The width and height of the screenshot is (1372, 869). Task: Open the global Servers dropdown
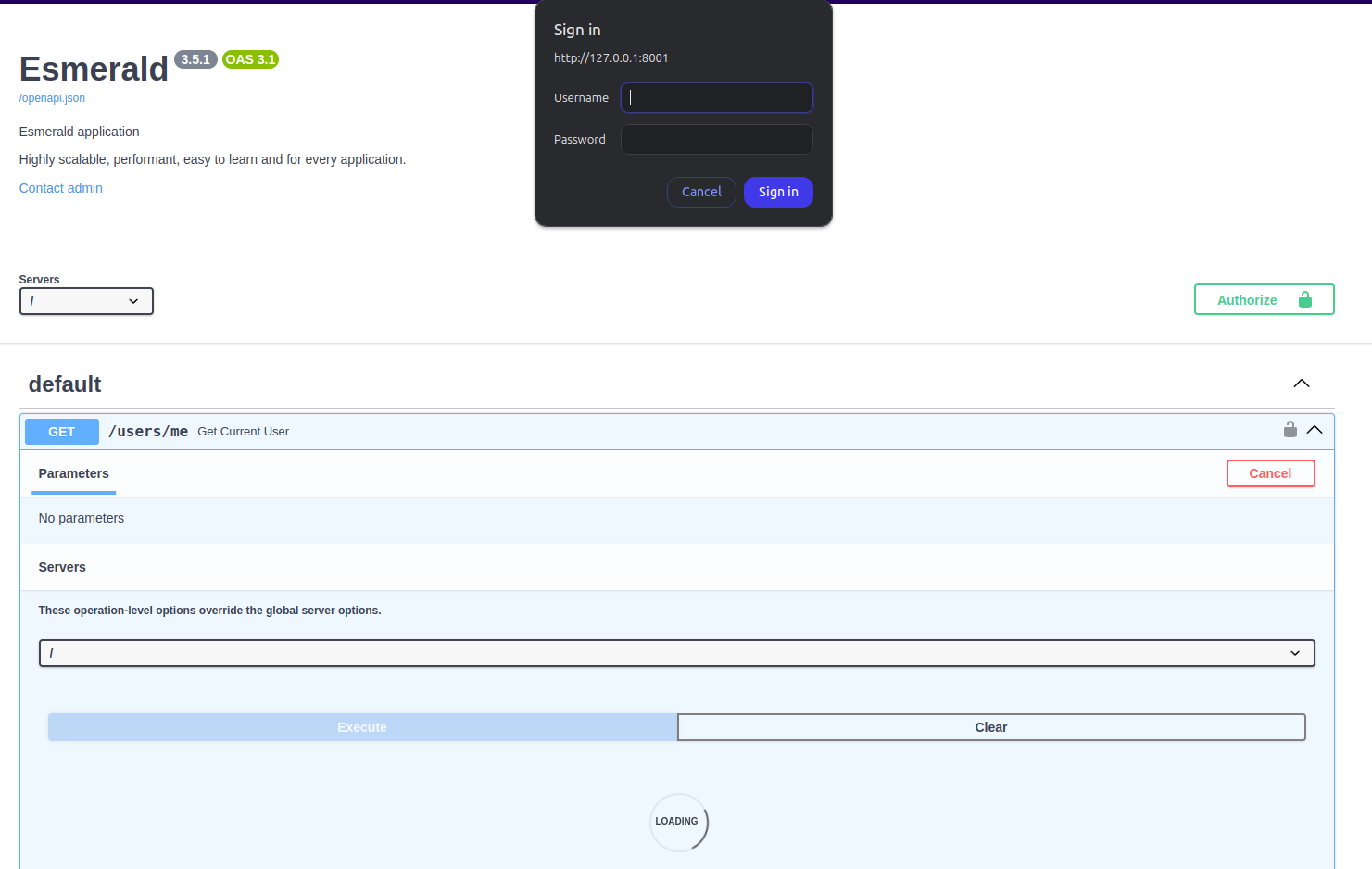pos(86,301)
